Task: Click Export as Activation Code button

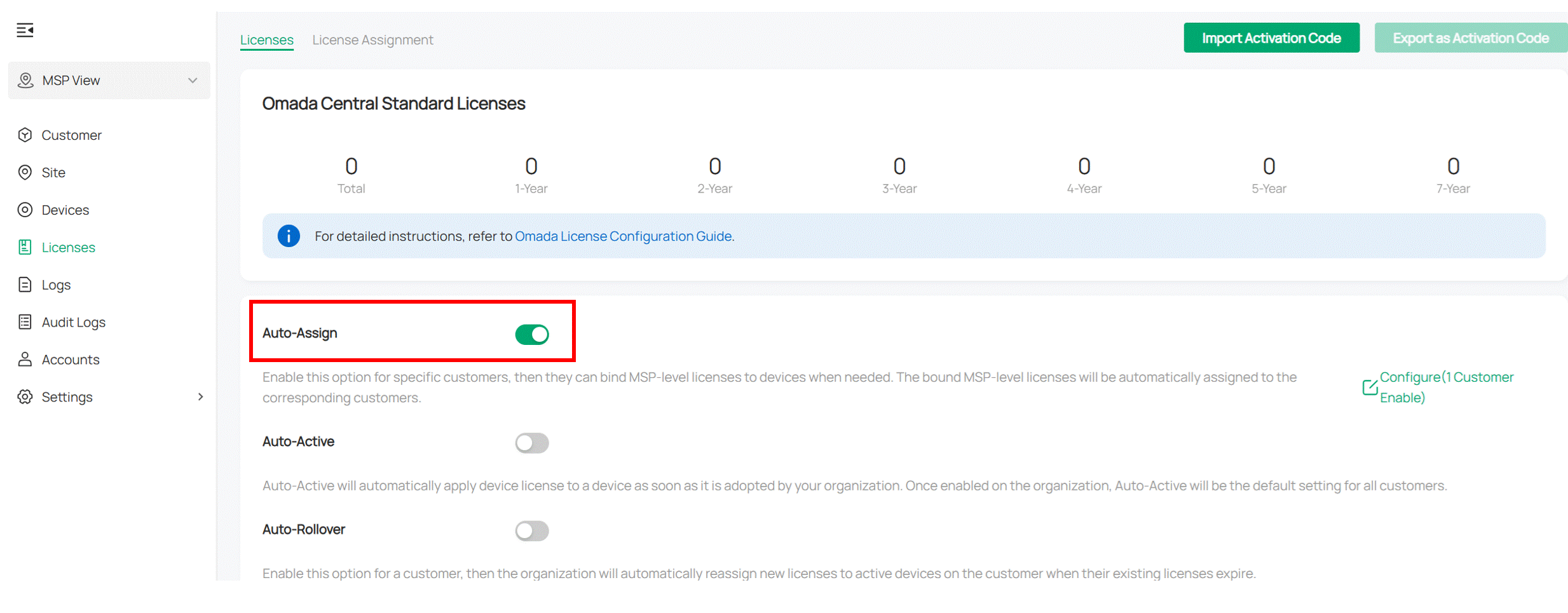Action: [x=1470, y=38]
